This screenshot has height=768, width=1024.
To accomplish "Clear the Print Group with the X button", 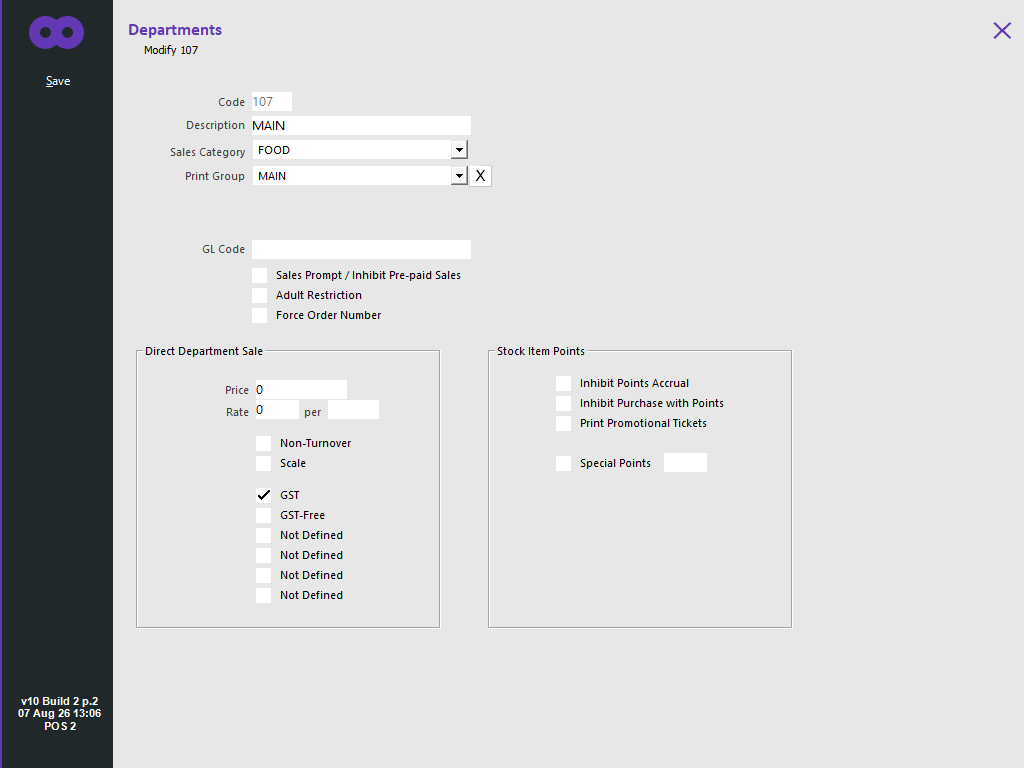I will tap(480, 176).
